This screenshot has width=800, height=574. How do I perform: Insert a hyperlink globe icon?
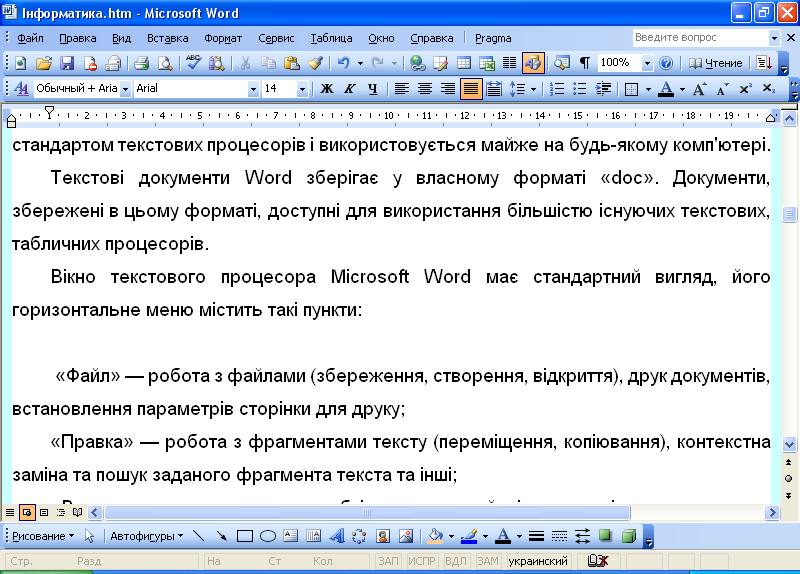(x=418, y=63)
